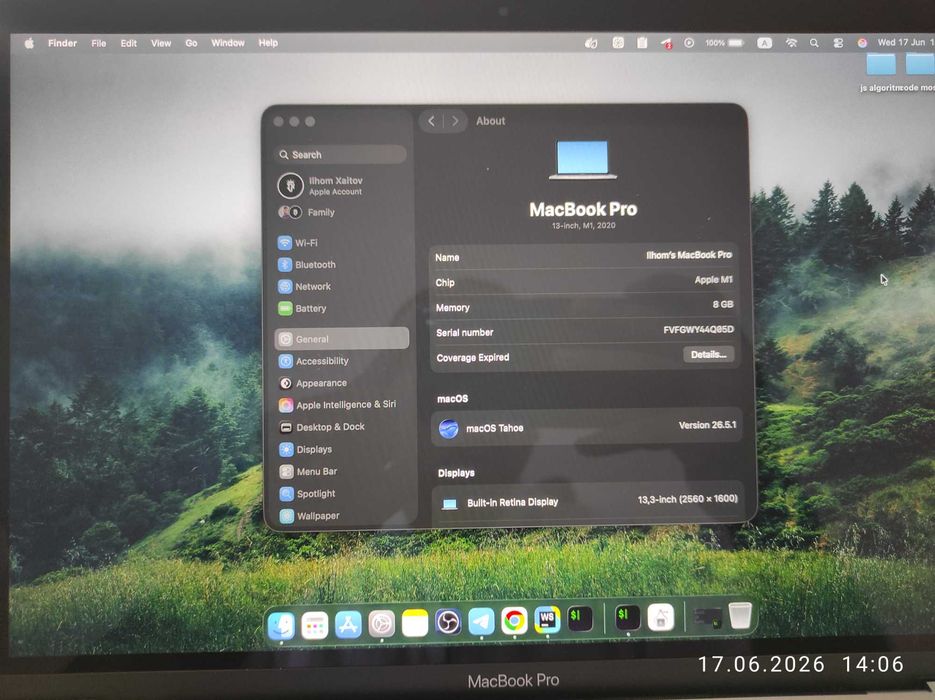Screen dimensions: 935x700
Task: Open Control Center from menu bar
Action: [x=838, y=43]
